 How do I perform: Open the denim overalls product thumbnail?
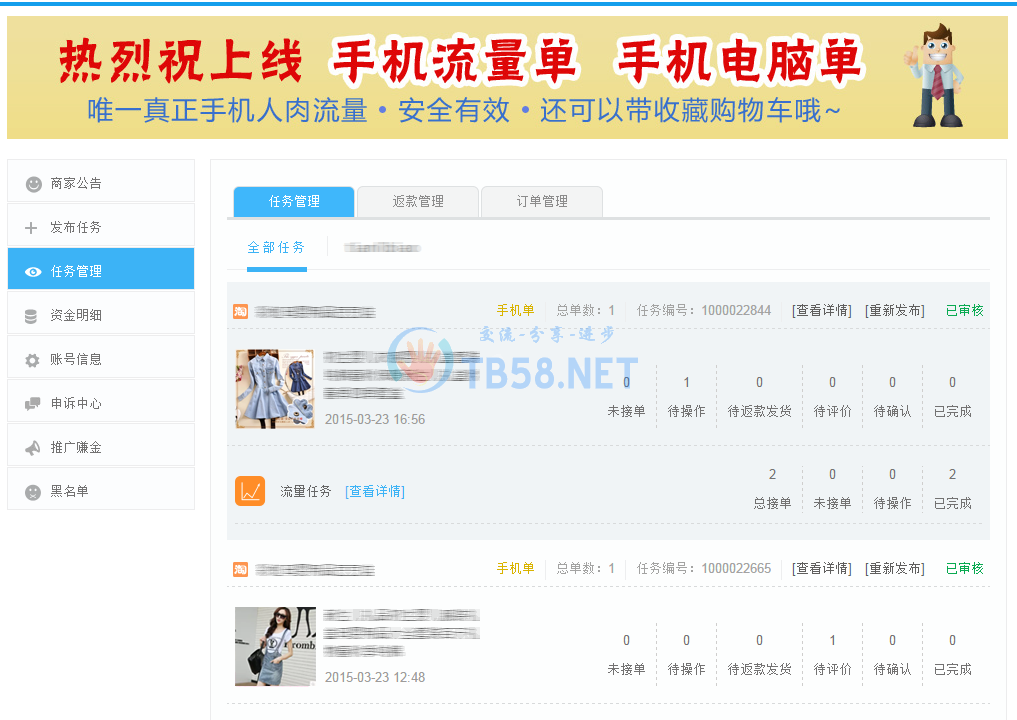275,646
